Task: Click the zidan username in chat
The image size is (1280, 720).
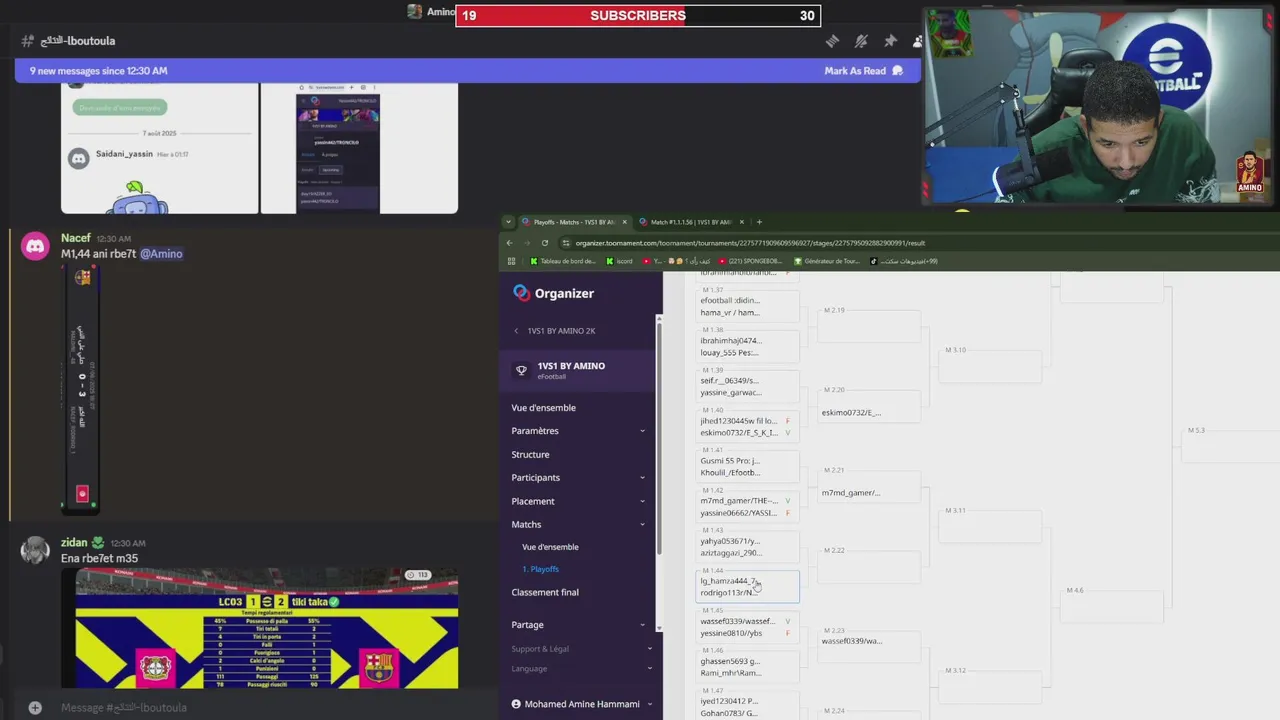Action: pos(74,542)
